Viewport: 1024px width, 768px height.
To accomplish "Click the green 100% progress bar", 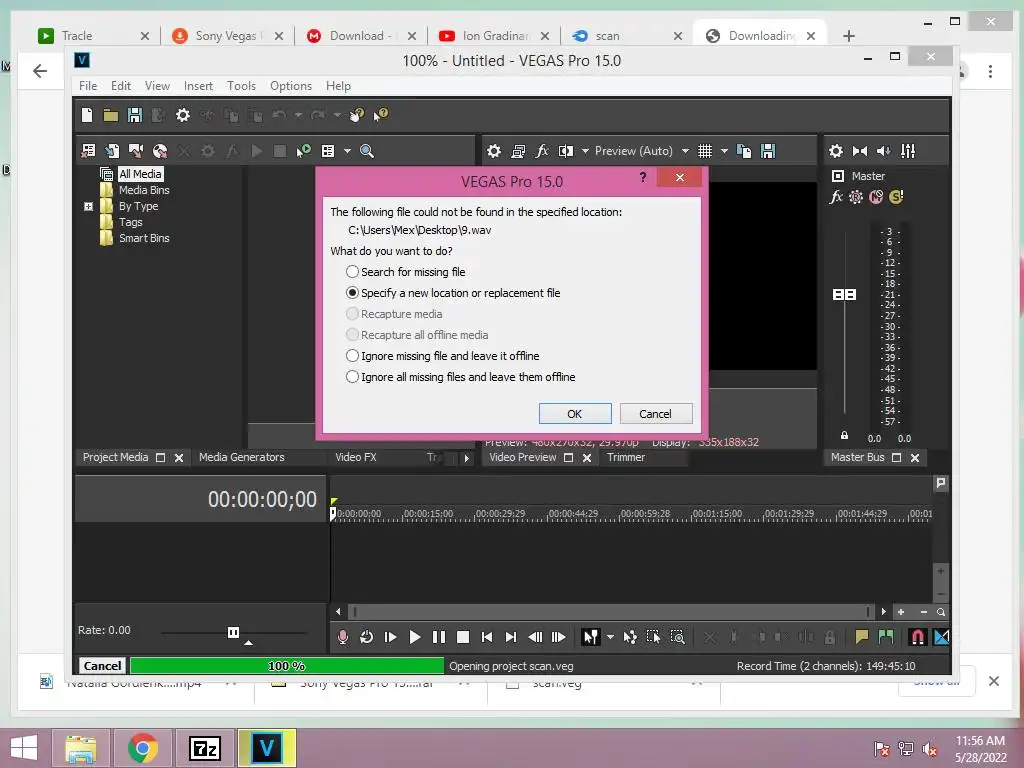I will coord(287,665).
